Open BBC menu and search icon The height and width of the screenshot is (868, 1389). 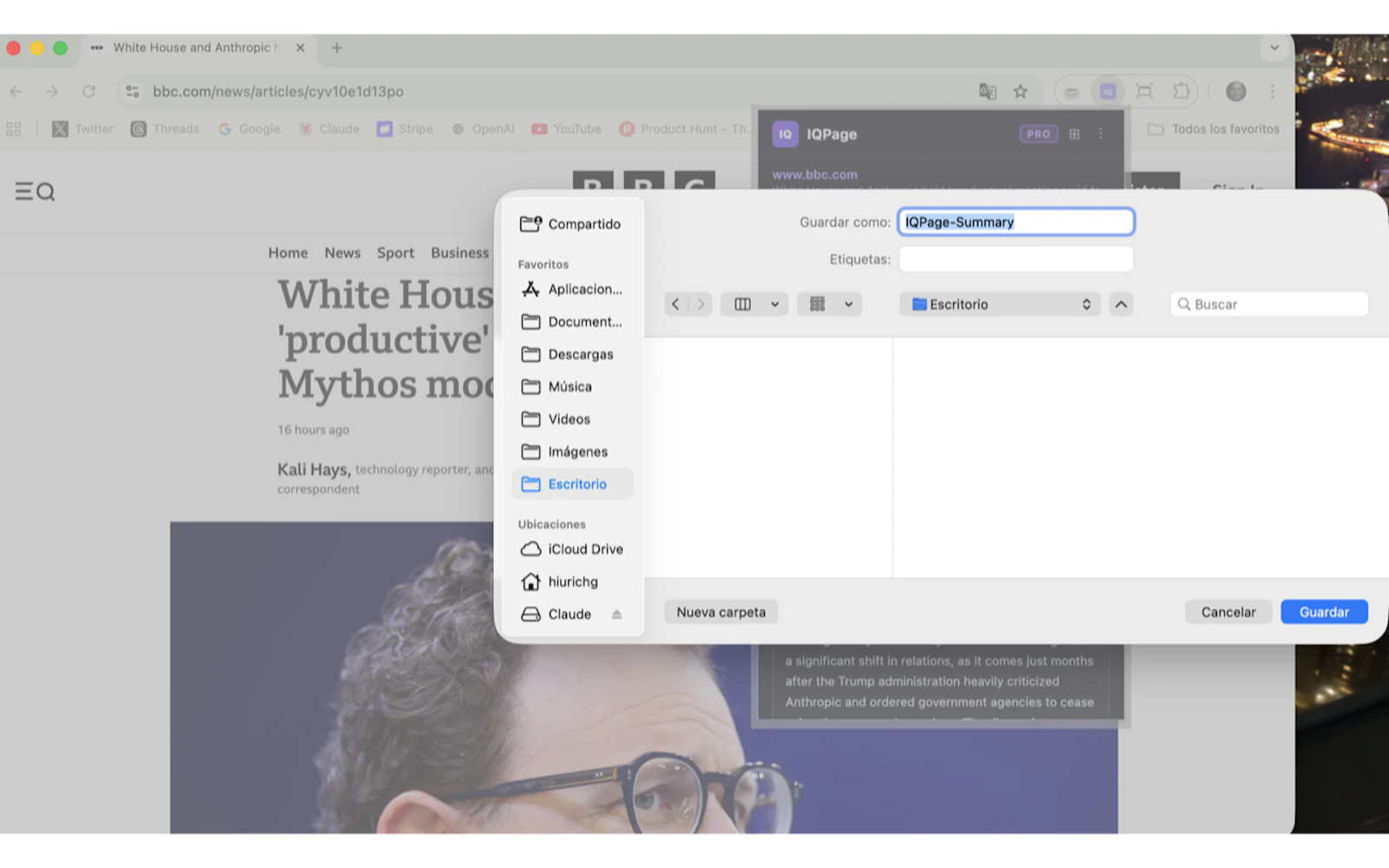tap(35, 192)
